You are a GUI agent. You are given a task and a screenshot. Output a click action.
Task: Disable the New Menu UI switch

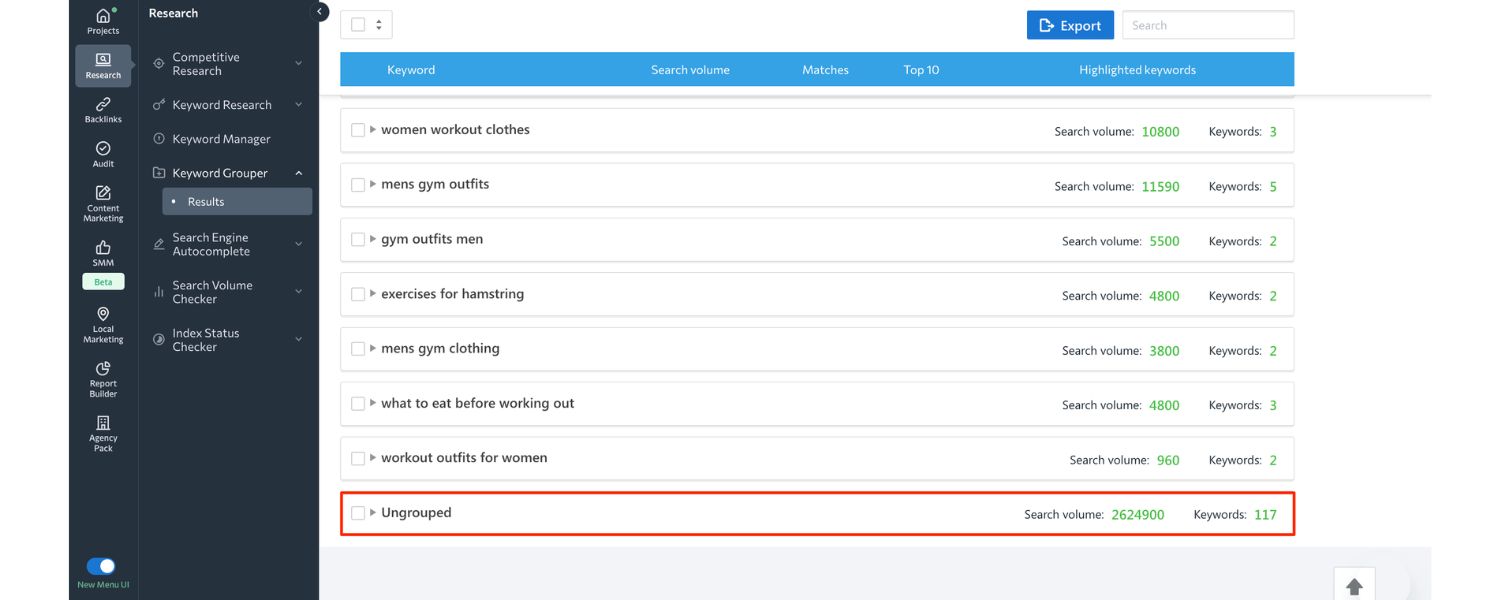[x=101, y=565]
